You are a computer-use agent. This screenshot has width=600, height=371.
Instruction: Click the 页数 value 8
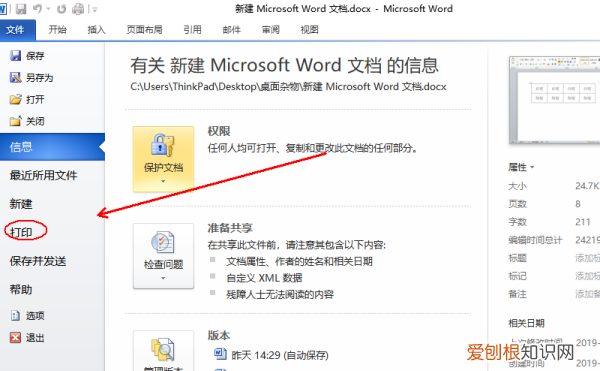[578, 204]
